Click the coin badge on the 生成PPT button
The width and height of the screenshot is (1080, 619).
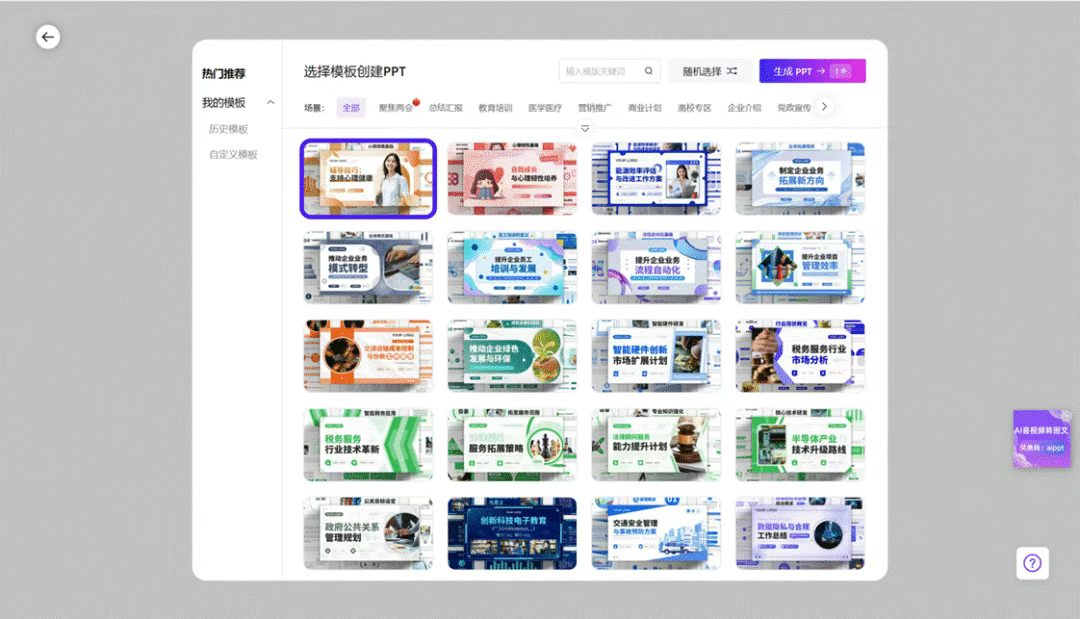pyautogui.click(x=843, y=71)
